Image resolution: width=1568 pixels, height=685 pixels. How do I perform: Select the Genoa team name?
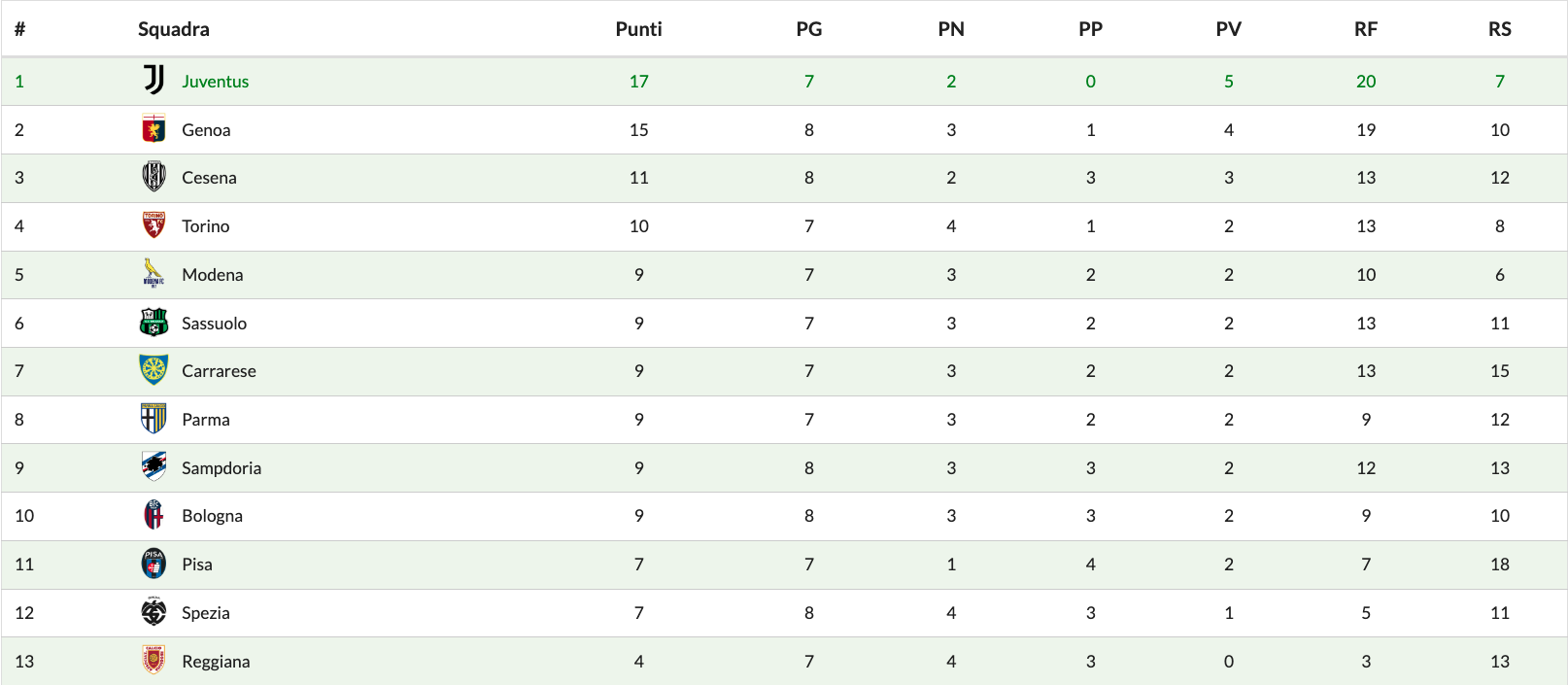206,130
